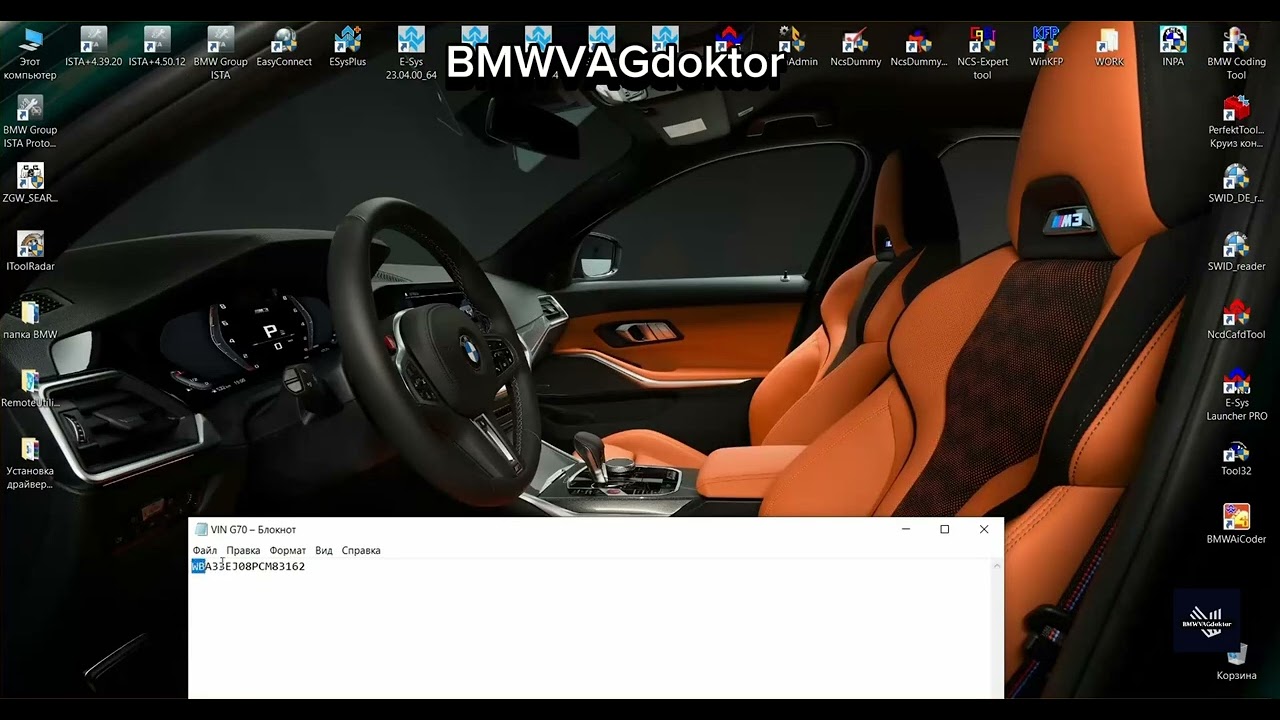Viewport: 1280px width, 720px height.
Task: Open the BMW Coding Tool shortcut
Action: coord(1236,53)
